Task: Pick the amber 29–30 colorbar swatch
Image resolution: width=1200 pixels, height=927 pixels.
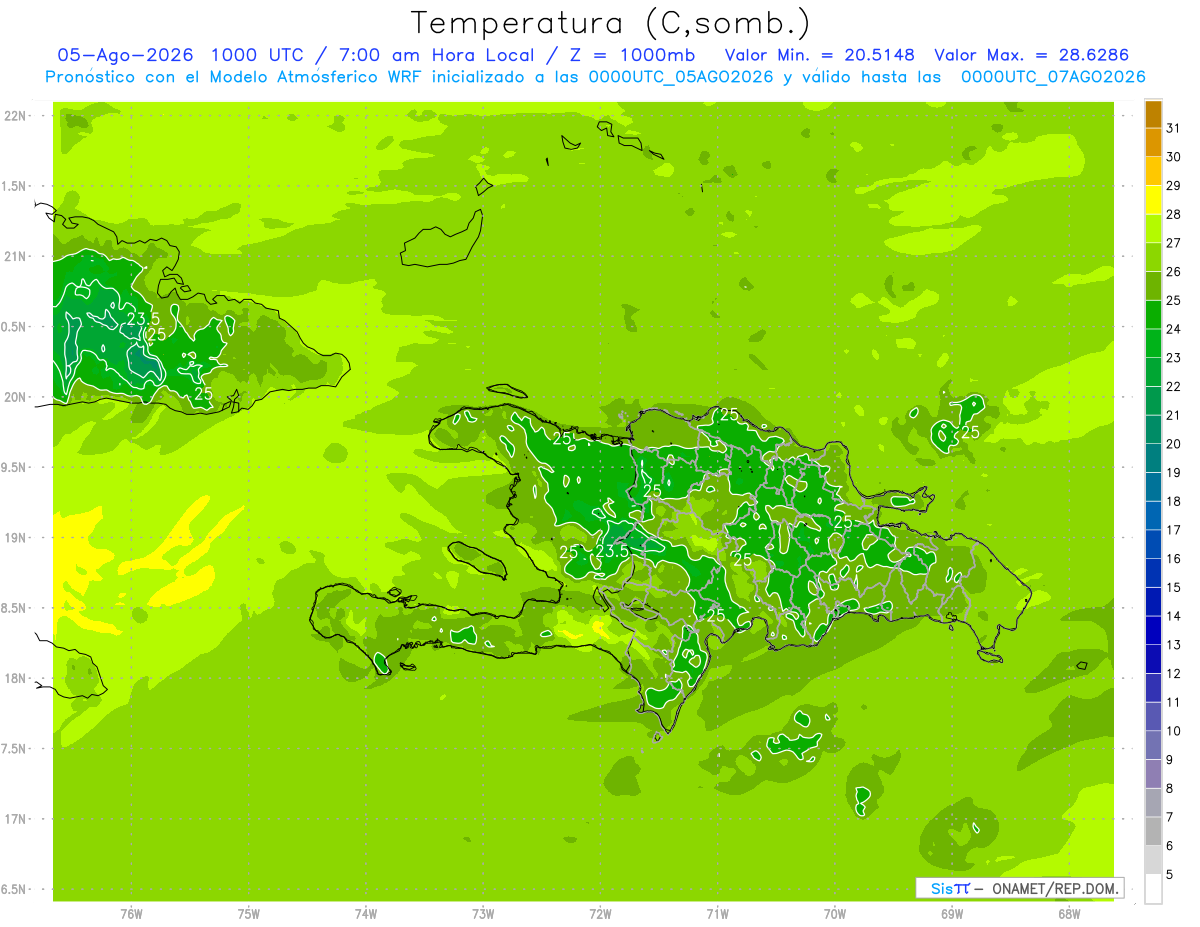Action: click(x=1153, y=172)
